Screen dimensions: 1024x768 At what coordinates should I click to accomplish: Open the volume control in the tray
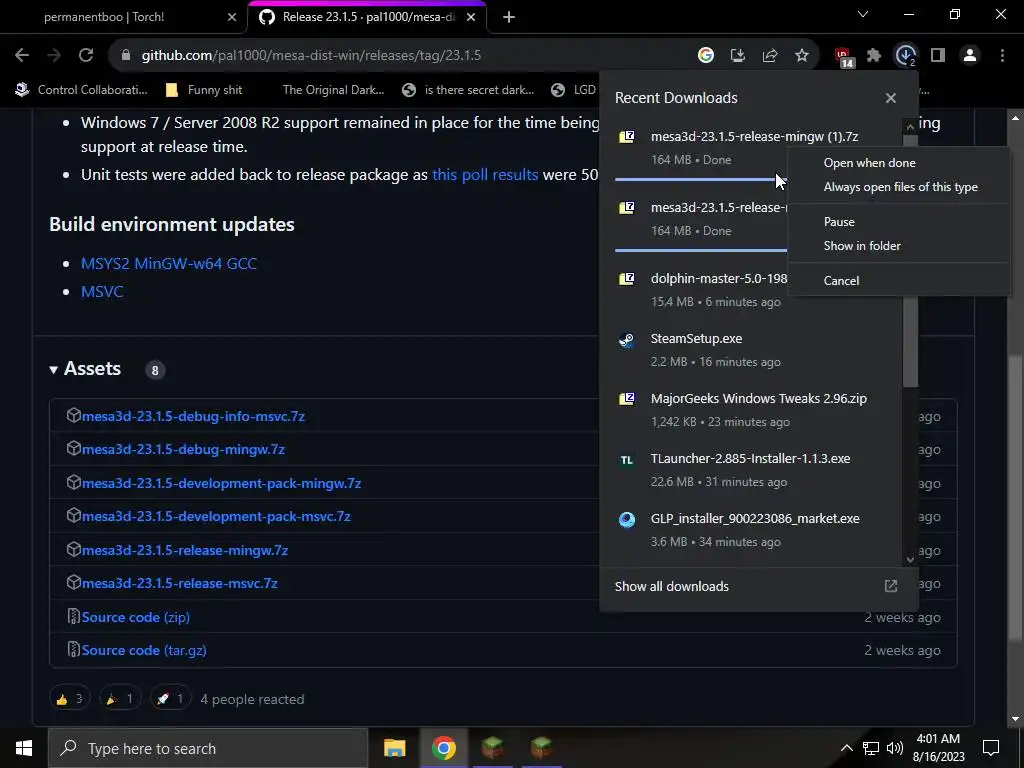(895, 748)
